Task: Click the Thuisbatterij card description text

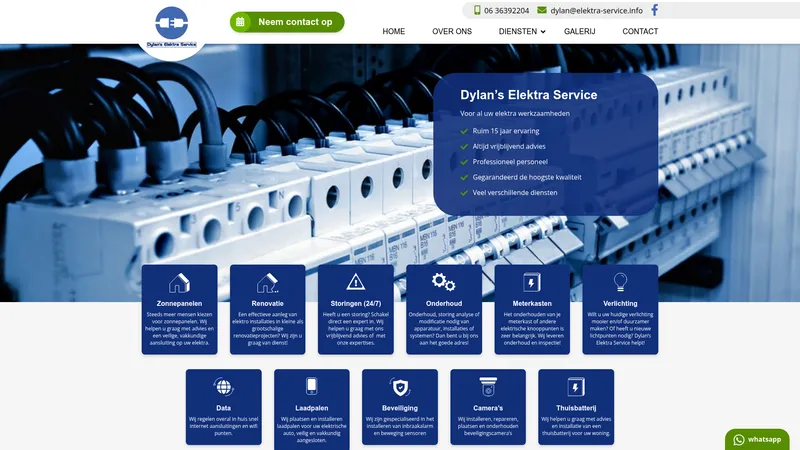Action: 576,426
